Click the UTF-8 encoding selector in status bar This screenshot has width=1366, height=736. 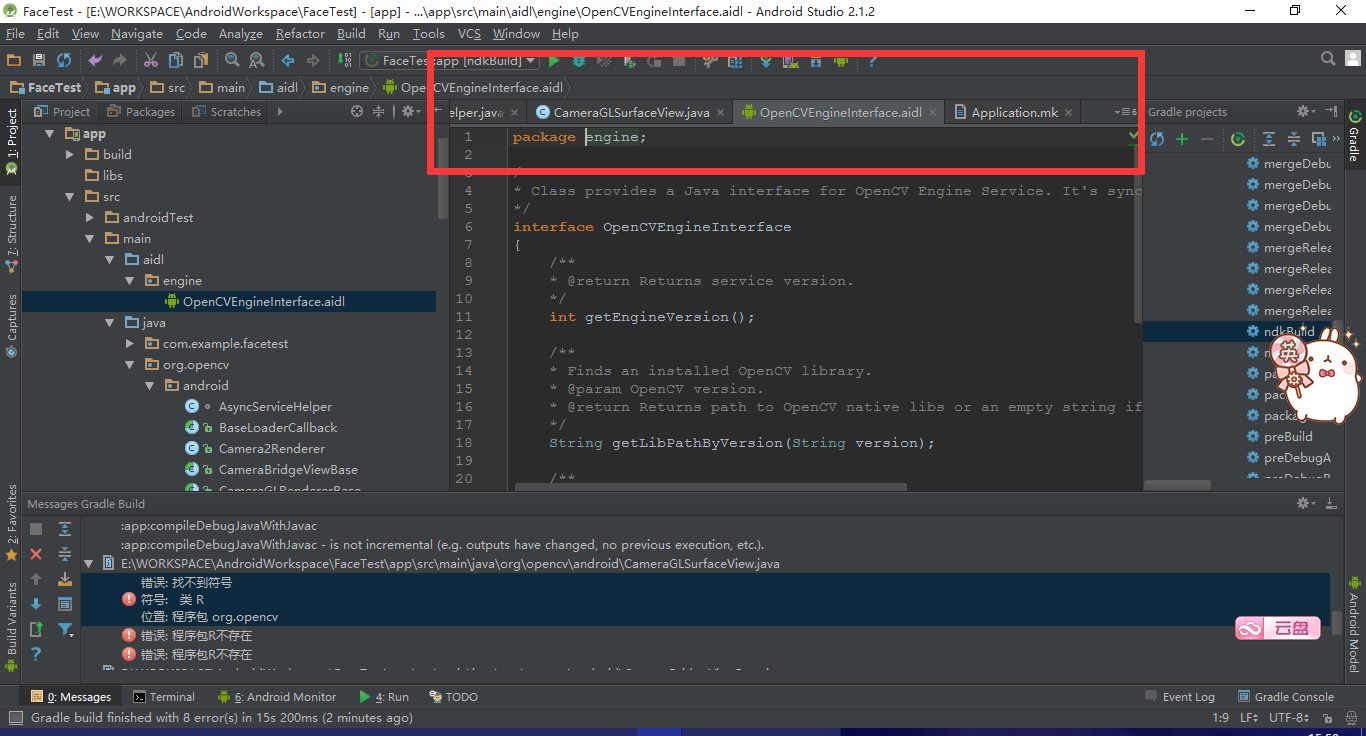pyautogui.click(x=1289, y=718)
